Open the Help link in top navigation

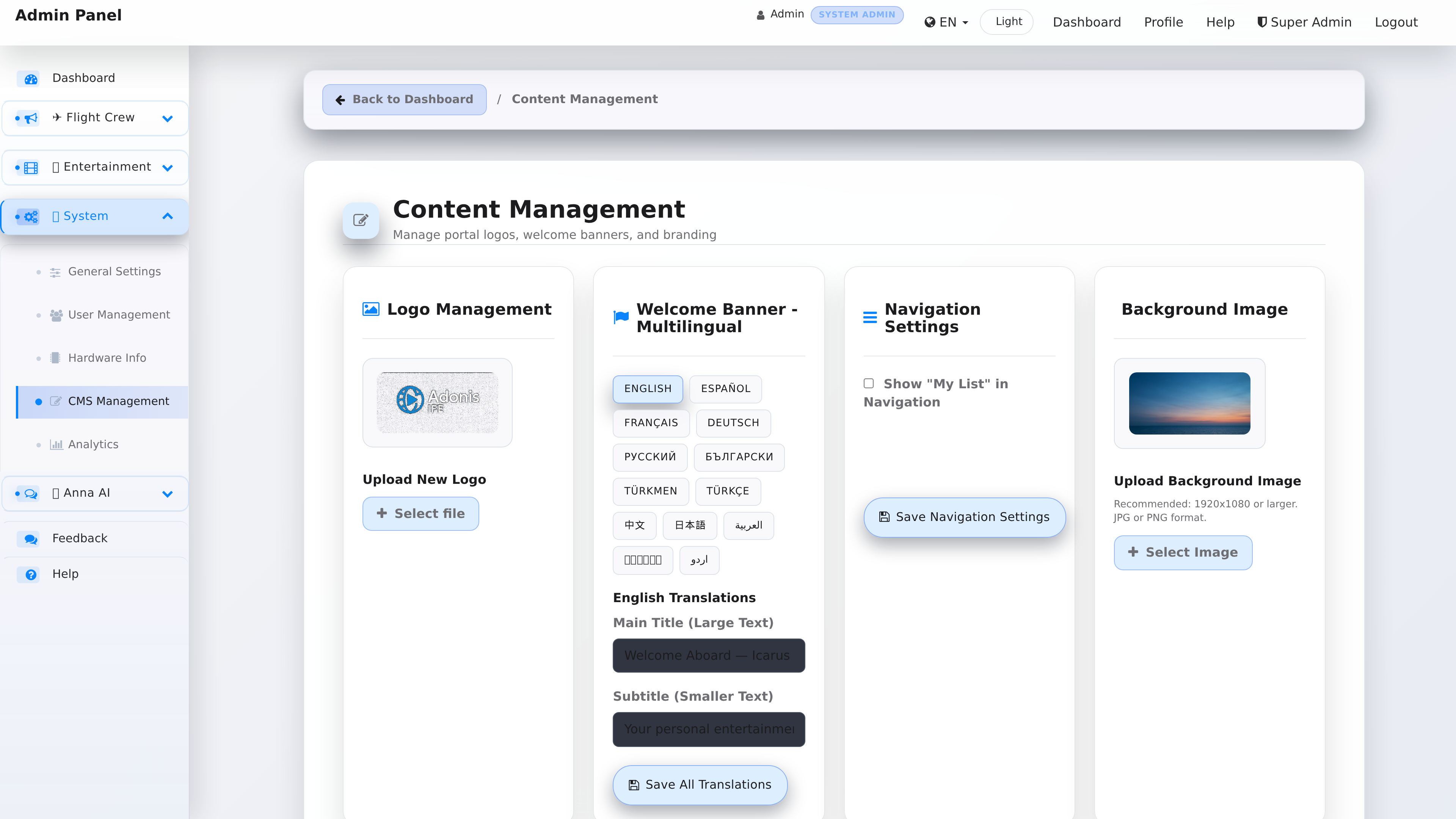(x=1220, y=23)
